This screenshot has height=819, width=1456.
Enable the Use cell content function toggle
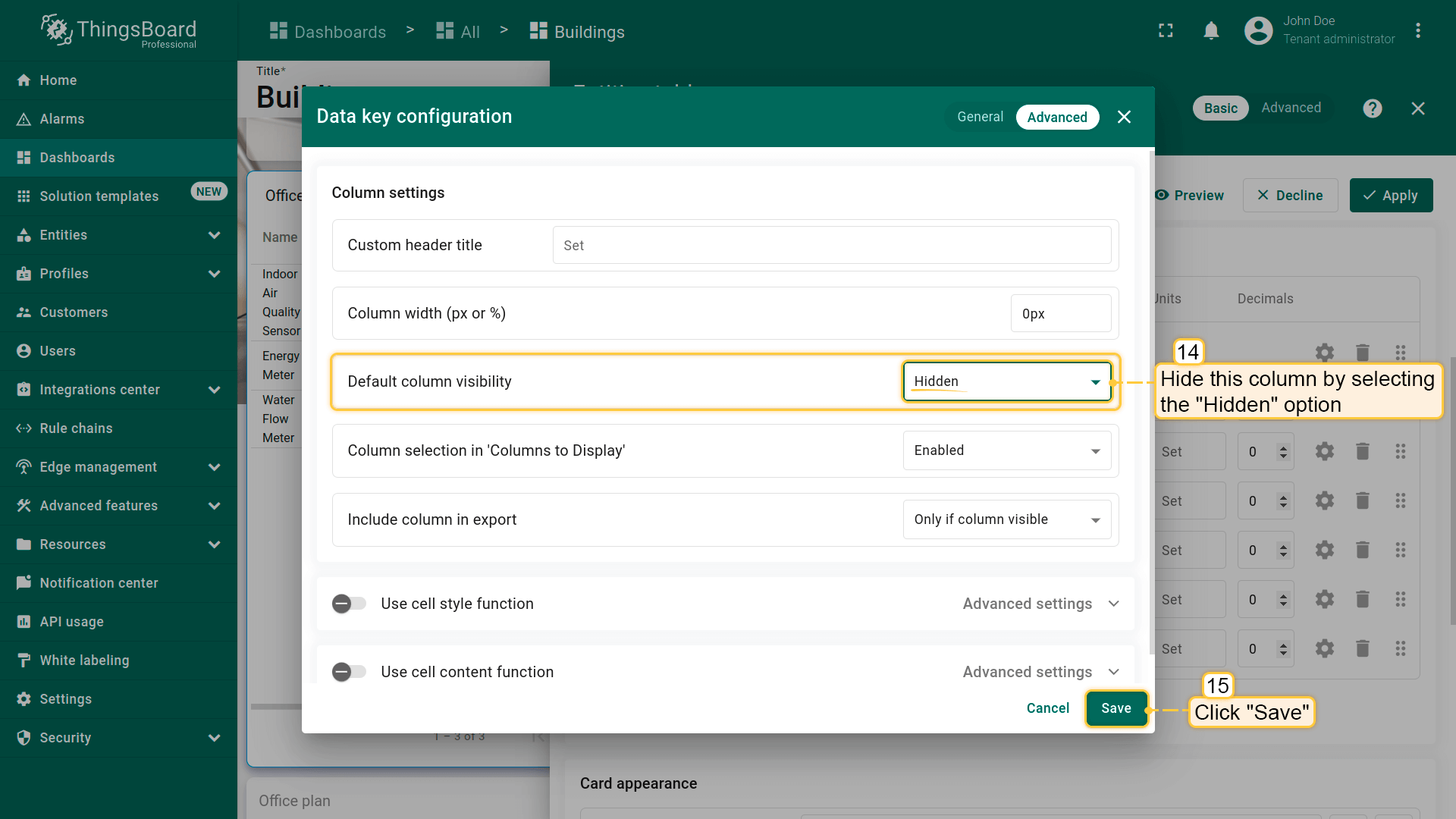(349, 672)
